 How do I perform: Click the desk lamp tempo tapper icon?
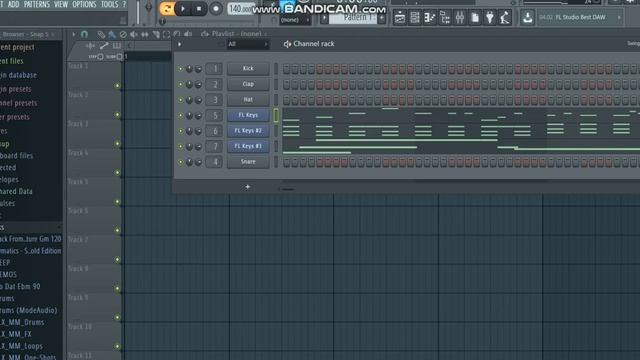click(505, 18)
